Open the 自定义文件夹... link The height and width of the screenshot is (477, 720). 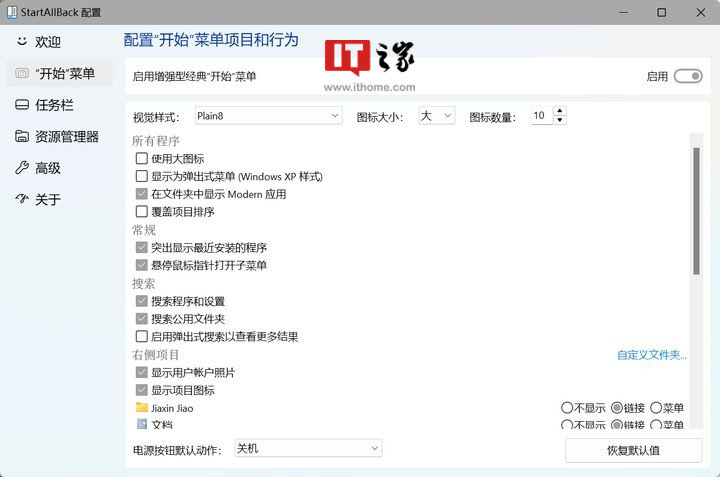652,355
